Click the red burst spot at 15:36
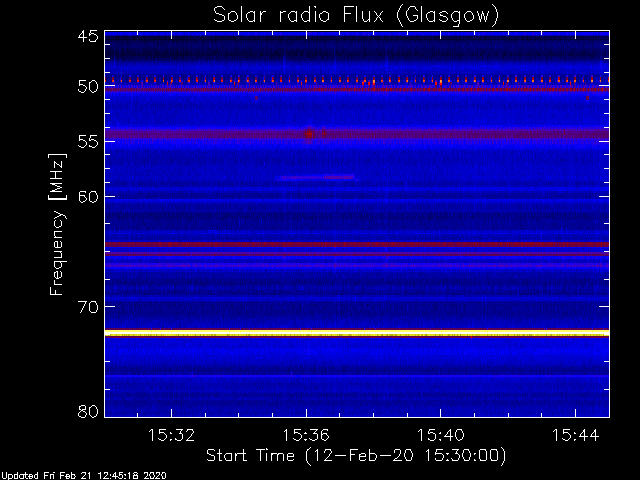This screenshot has height=480, width=640. coord(309,134)
